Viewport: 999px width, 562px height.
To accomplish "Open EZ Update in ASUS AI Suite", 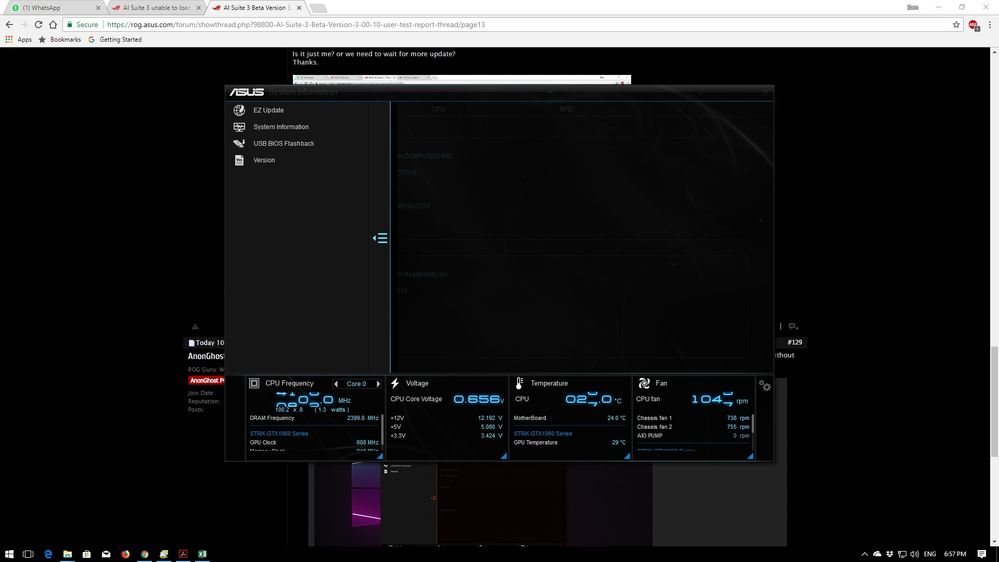I will coord(268,110).
